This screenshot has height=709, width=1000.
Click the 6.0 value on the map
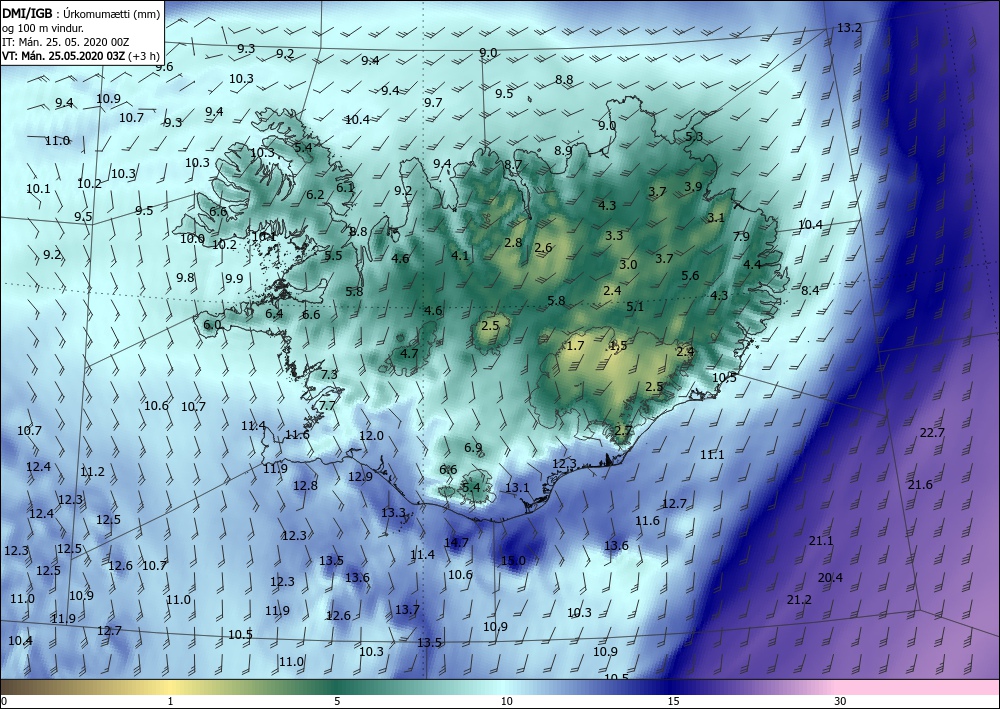click(x=212, y=325)
